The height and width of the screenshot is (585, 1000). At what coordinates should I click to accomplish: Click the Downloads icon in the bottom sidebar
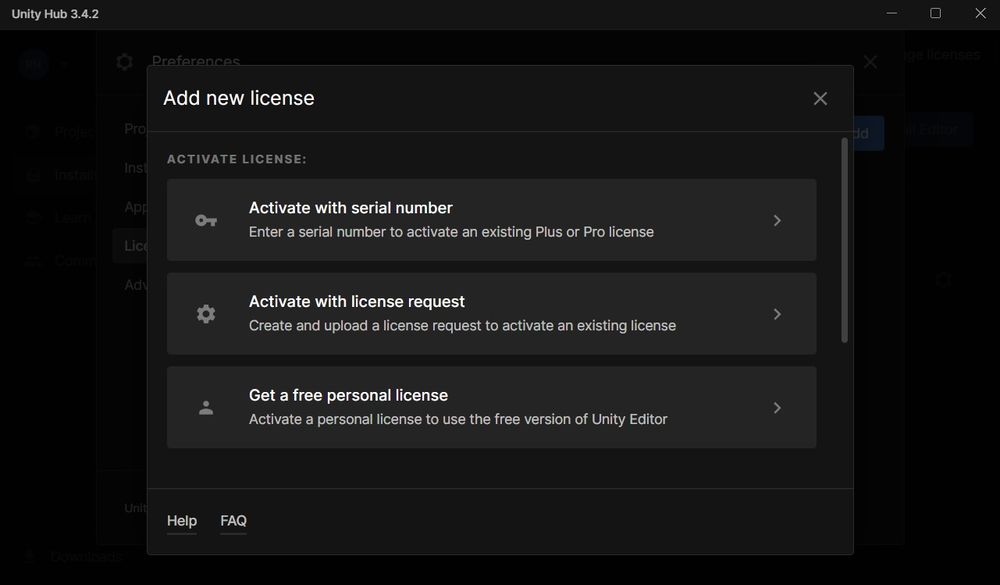tap(27, 556)
